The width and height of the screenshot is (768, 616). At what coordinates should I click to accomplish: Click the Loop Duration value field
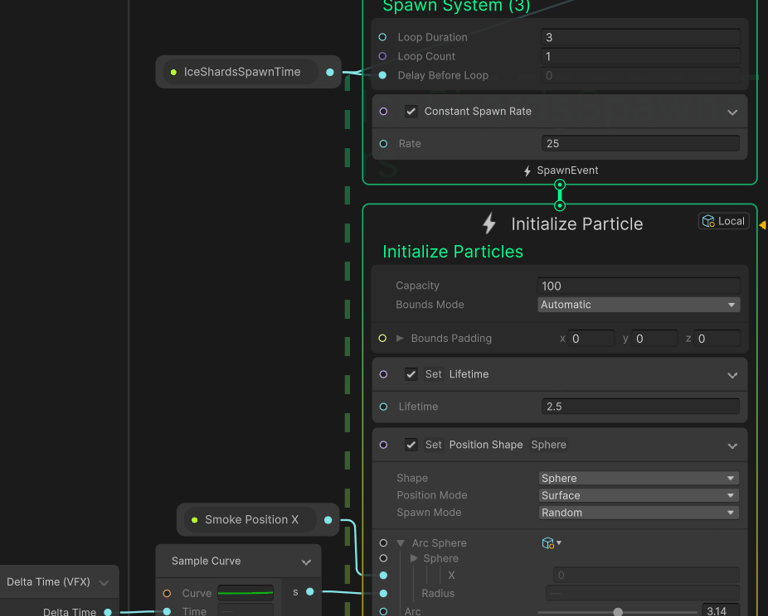tap(641, 37)
